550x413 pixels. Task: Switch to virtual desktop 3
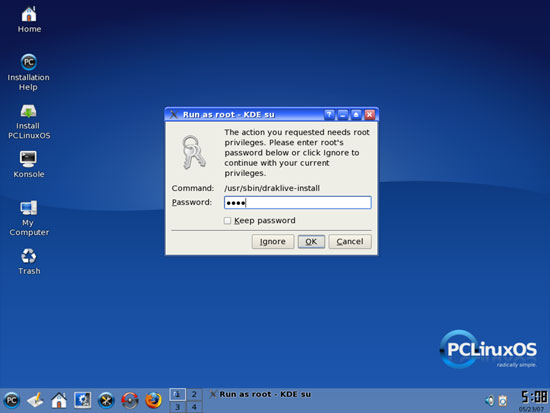[x=177, y=407]
